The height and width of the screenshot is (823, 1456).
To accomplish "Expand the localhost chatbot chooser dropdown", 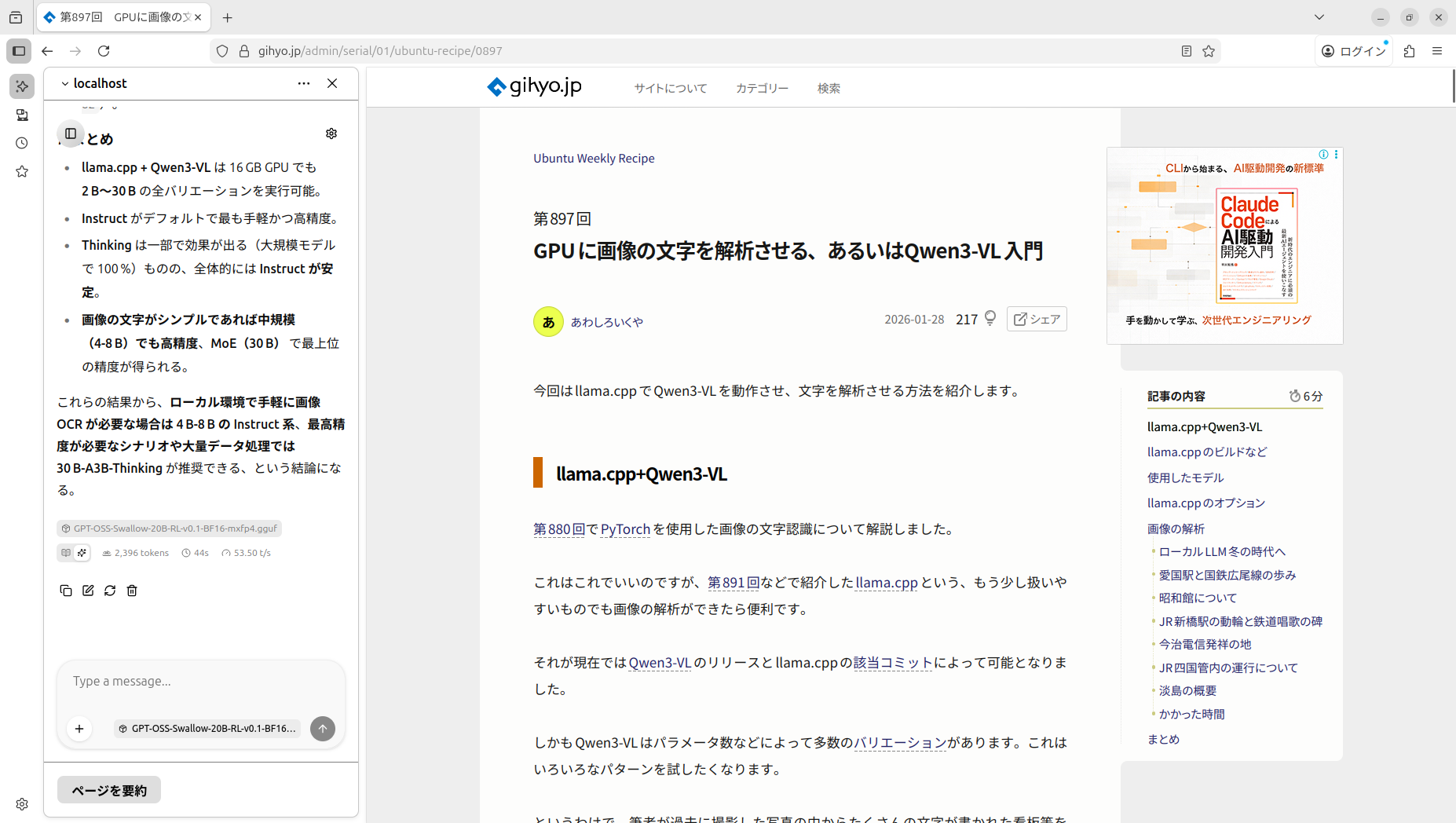I will [93, 83].
